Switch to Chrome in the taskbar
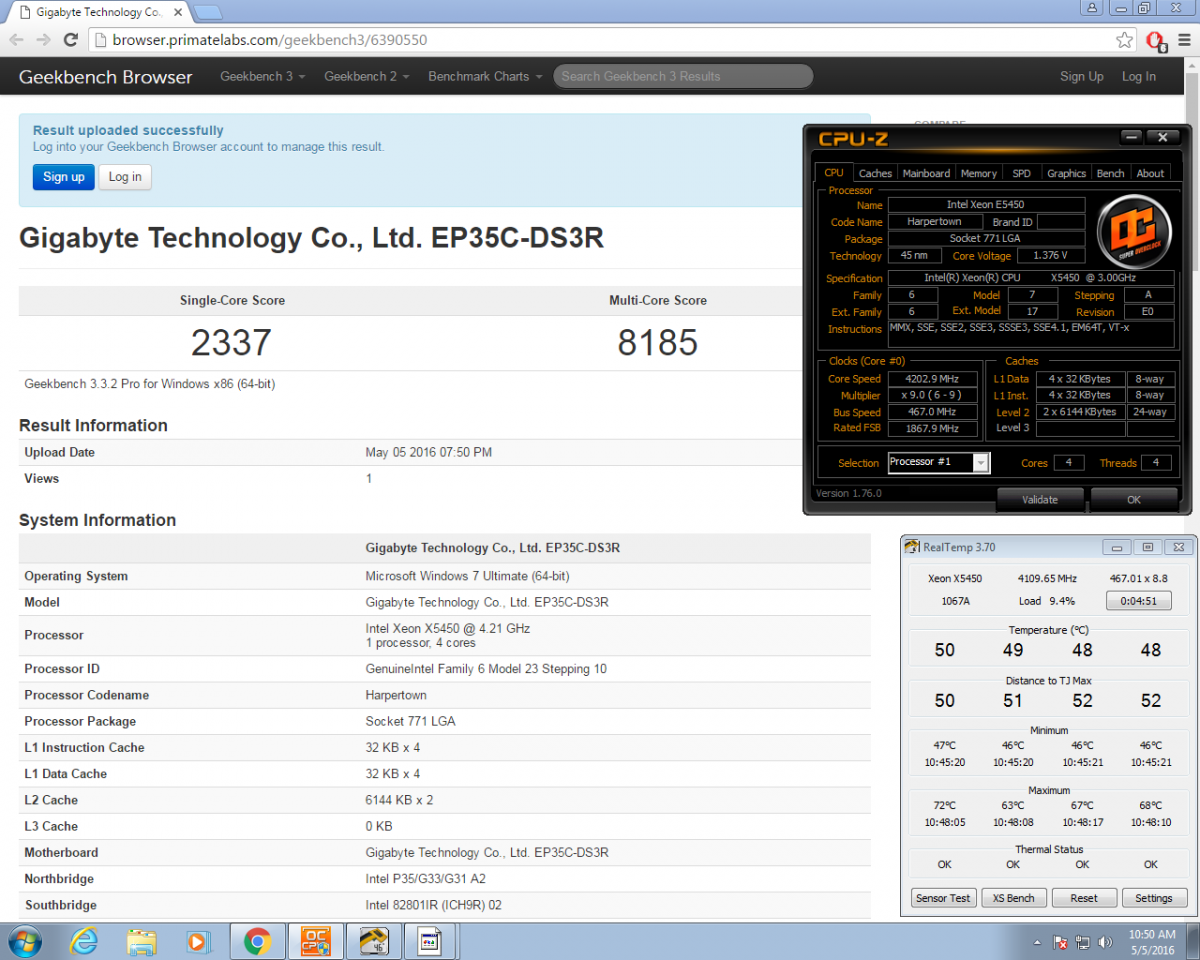This screenshot has width=1200, height=960. point(257,941)
